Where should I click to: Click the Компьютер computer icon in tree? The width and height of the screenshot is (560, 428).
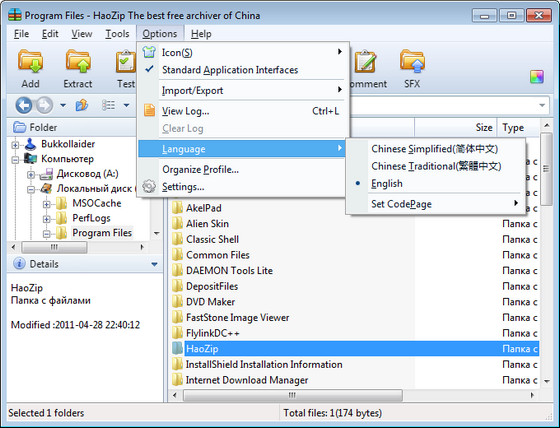(x=30, y=159)
